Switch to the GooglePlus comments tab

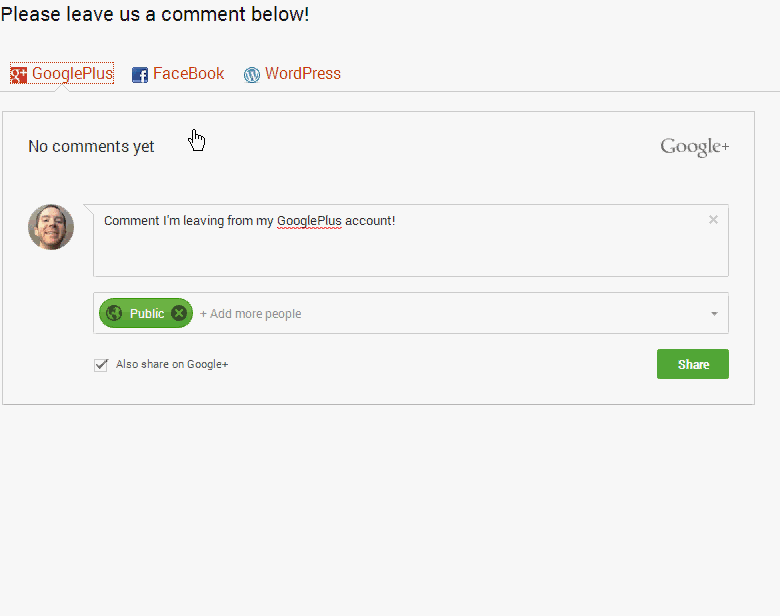(72, 74)
